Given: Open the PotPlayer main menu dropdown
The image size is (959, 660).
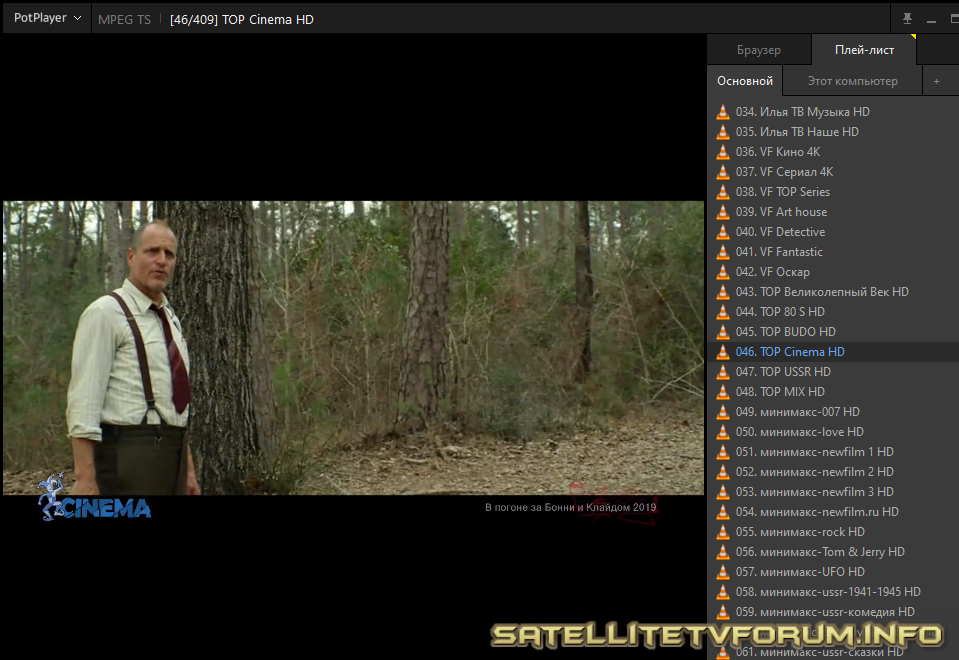Looking at the screenshot, I should pyautogui.click(x=47, y=18).
